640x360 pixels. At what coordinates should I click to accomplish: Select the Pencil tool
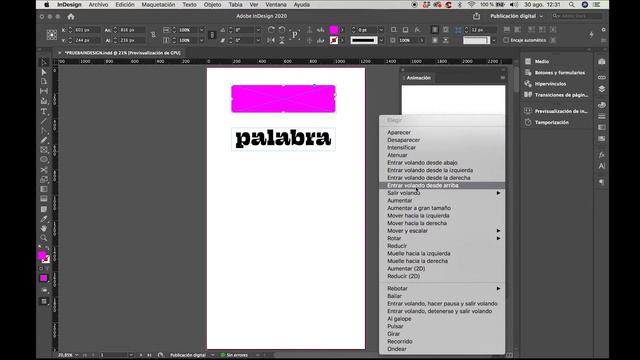44,140
